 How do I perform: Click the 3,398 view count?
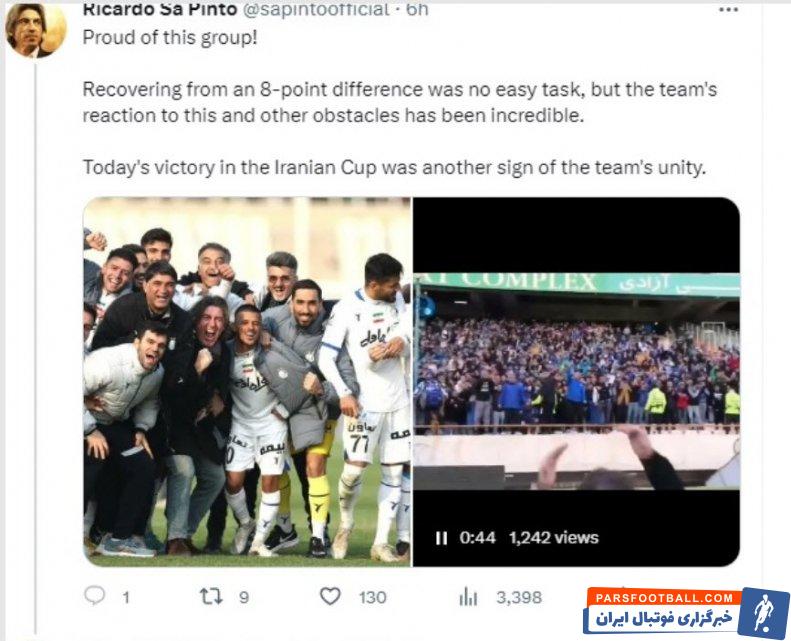519,598
